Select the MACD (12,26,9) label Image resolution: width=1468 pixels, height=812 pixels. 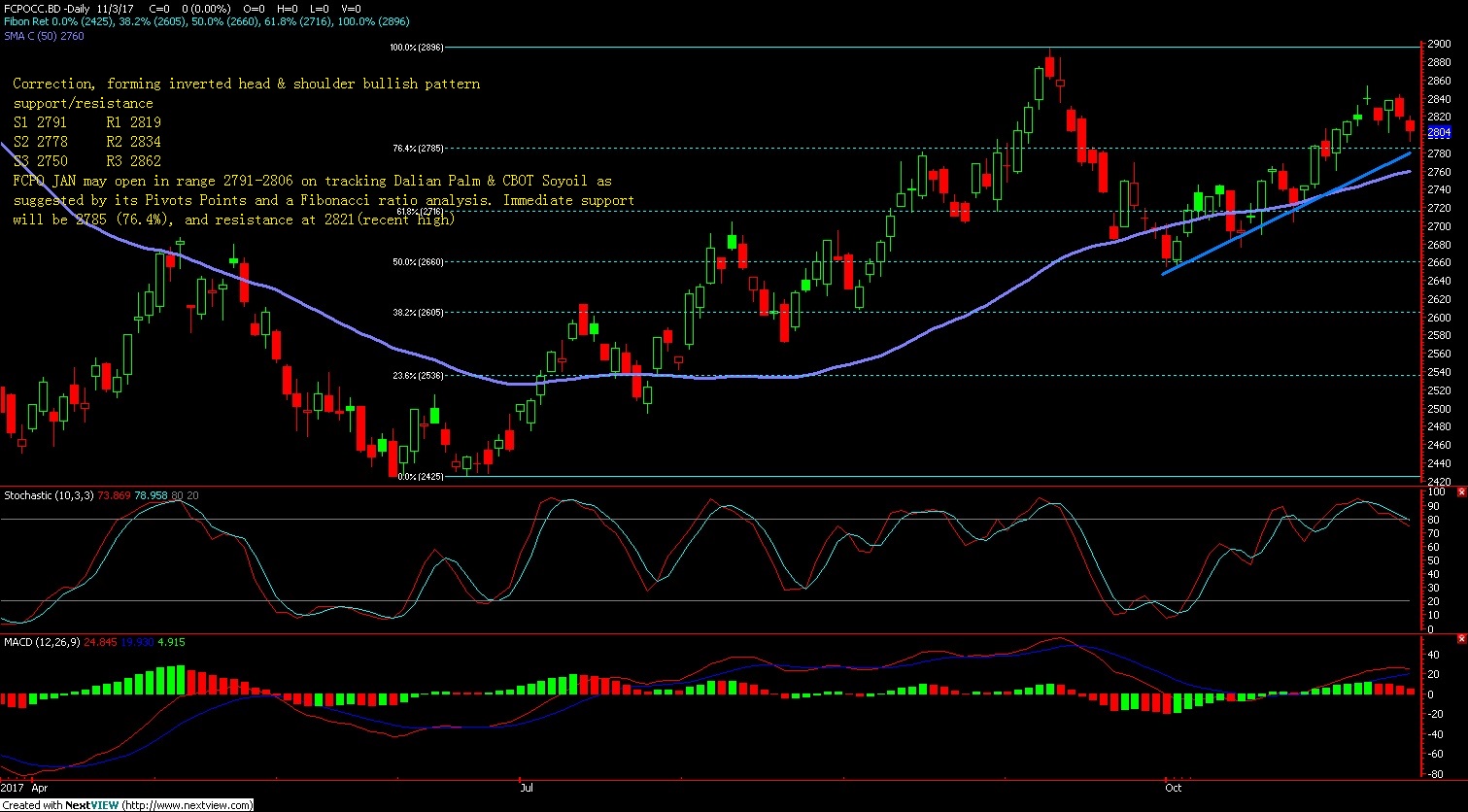coord(42,642)
